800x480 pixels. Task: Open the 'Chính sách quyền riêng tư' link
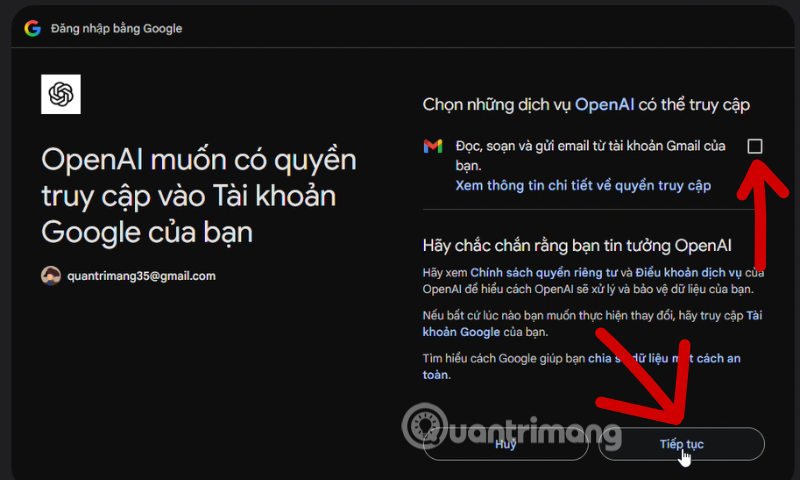point(544,272)
